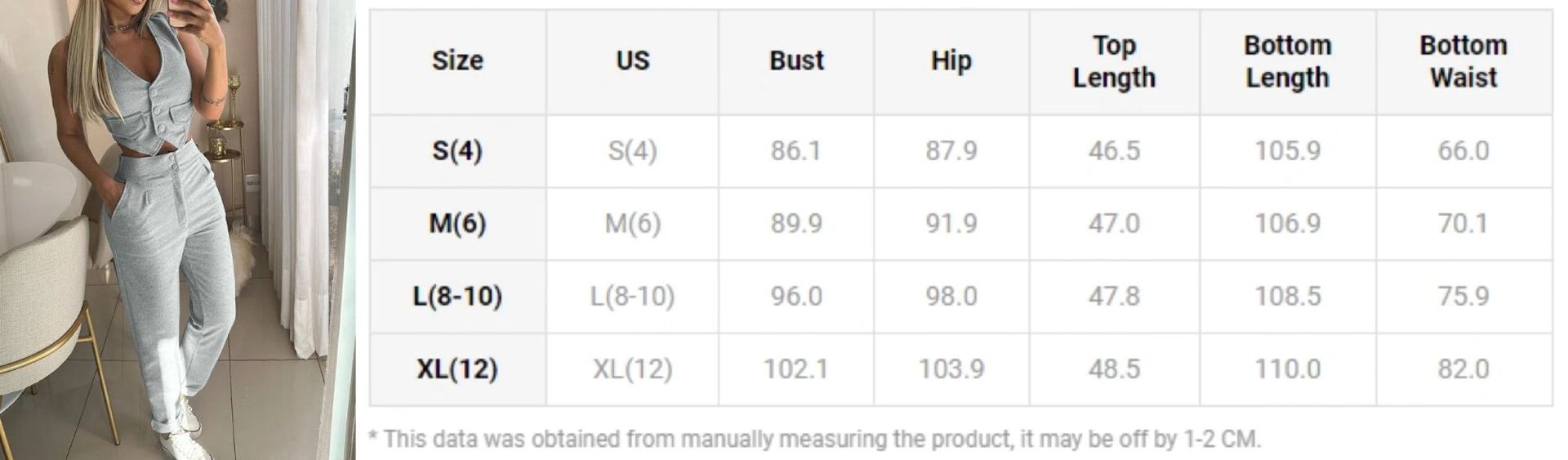Click the 86.1 bust measurement cell

(x=796, y=151)
